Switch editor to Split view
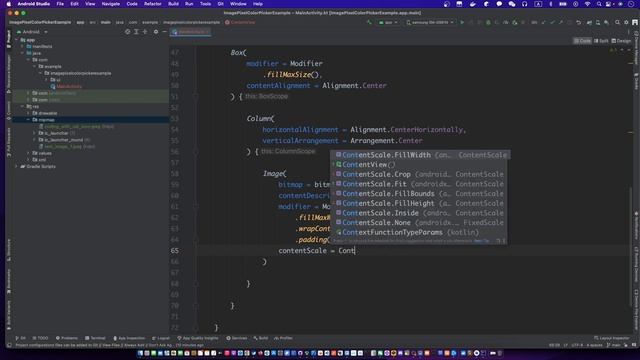640x360 pixels. [x=601, y=41]
